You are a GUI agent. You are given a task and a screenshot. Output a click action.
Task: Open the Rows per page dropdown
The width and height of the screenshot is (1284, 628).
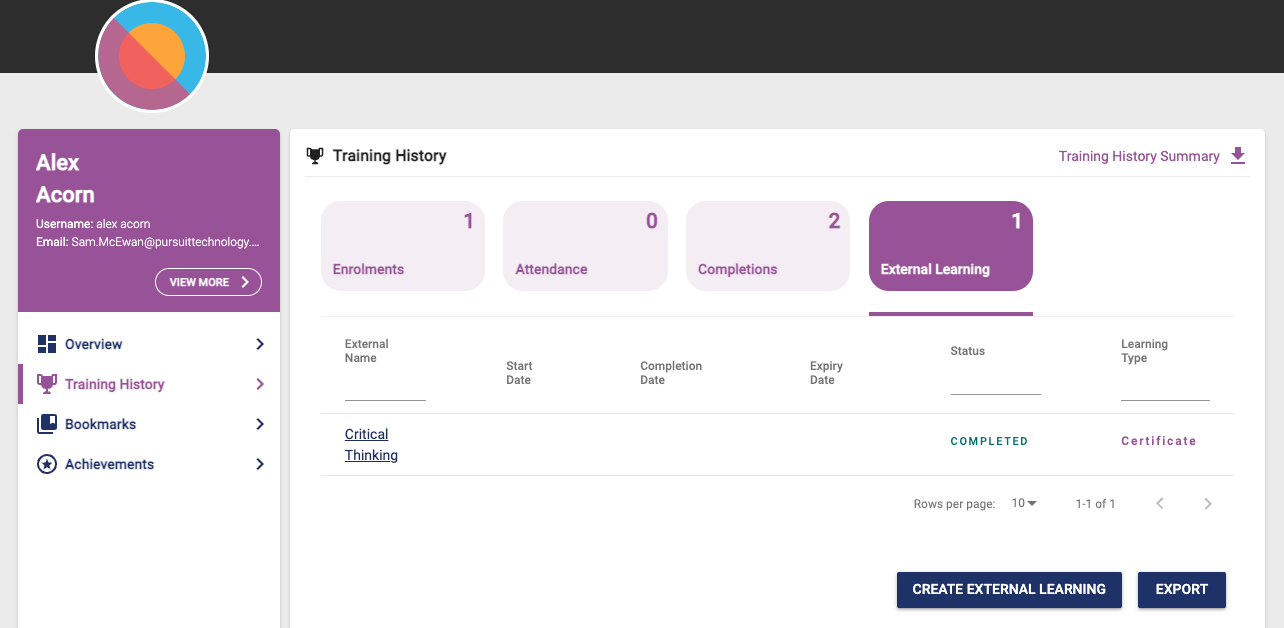click(1024, 504)
